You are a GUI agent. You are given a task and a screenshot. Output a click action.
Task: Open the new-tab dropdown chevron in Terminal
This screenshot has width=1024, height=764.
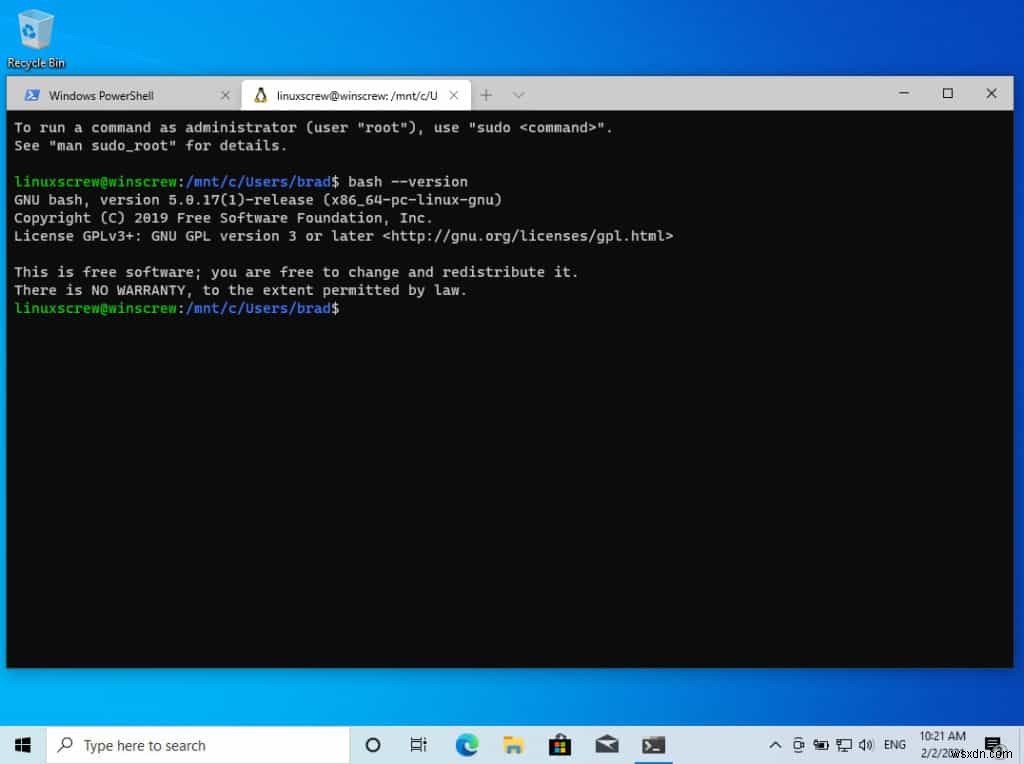coord(518,94)
